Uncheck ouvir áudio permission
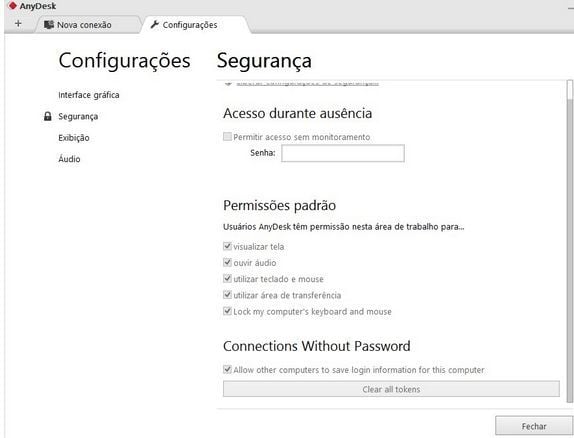This screenshot has height=438, width=574. pos(227,262)
